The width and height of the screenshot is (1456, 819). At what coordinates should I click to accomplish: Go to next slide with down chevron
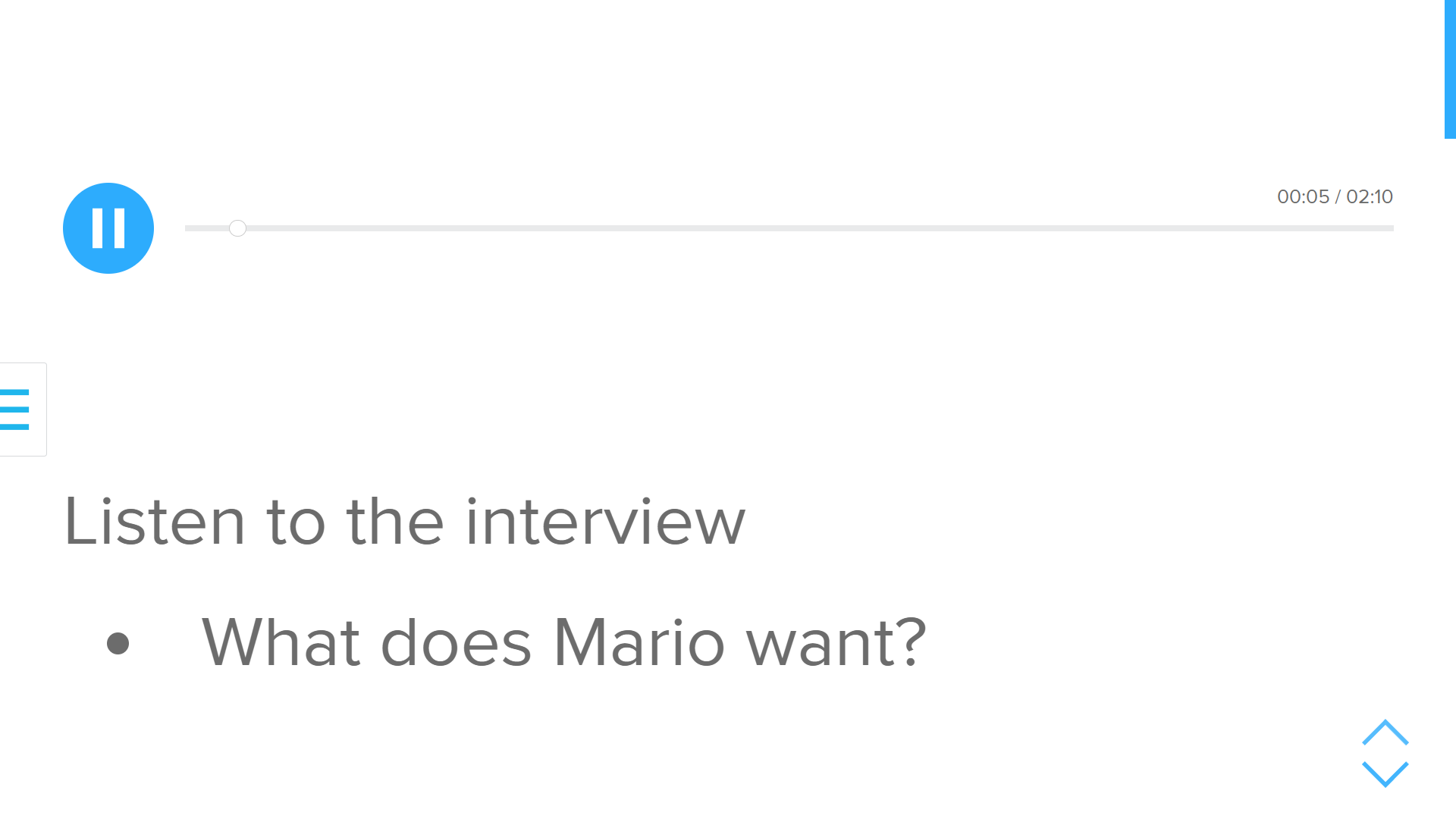pos(1385,774)
